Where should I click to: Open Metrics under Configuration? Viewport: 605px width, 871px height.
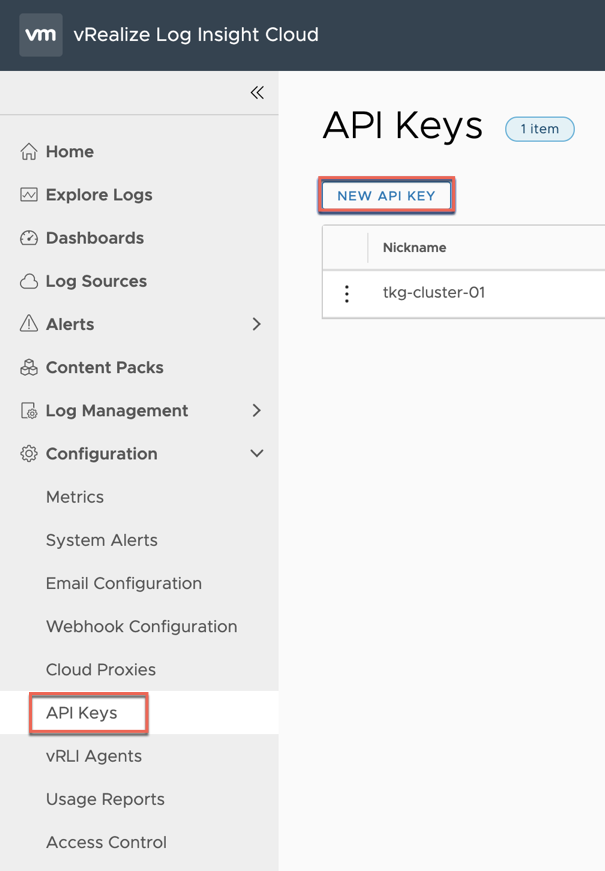75,497
